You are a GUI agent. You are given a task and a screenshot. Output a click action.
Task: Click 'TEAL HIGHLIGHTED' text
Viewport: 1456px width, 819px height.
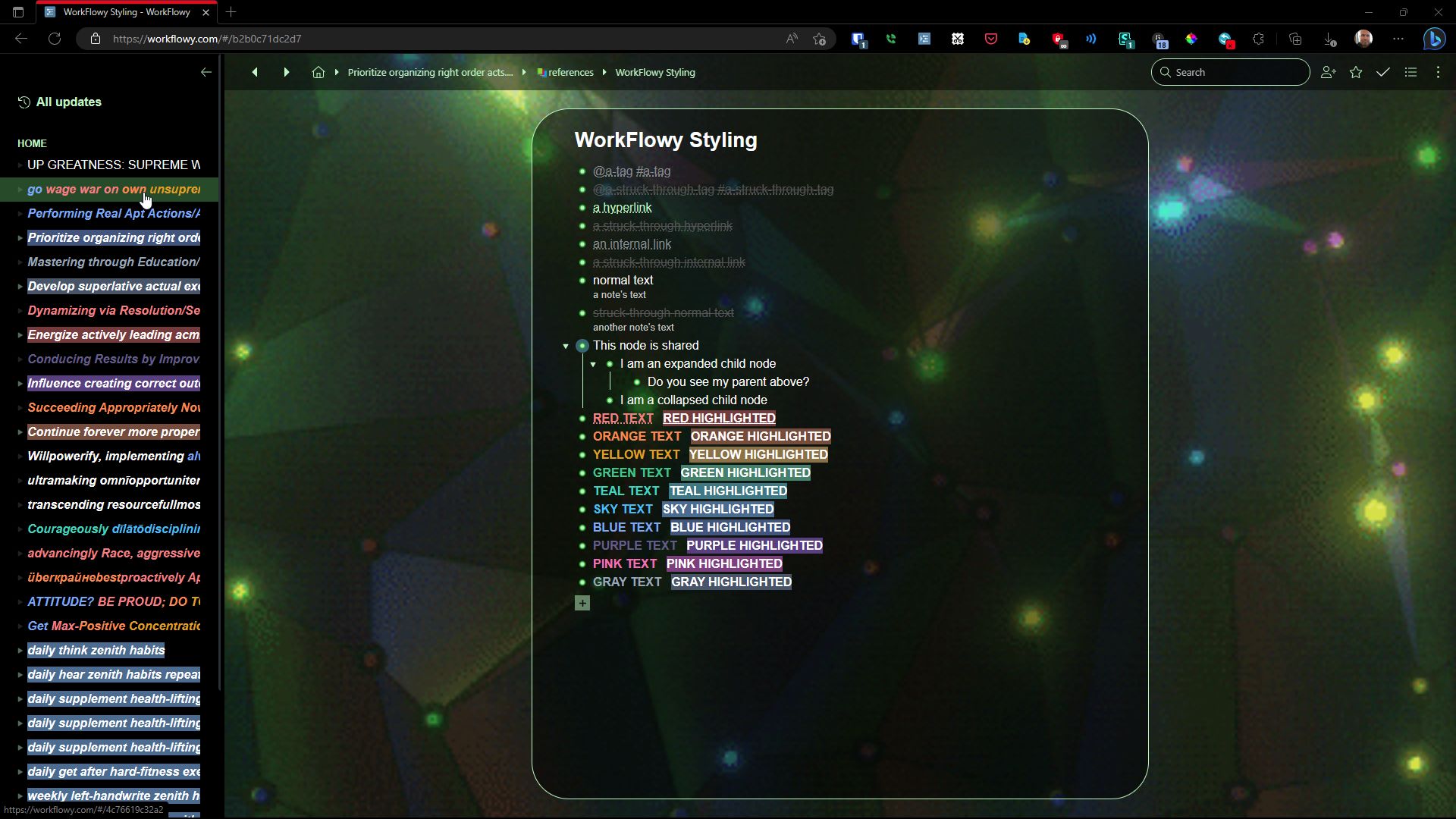728,491
